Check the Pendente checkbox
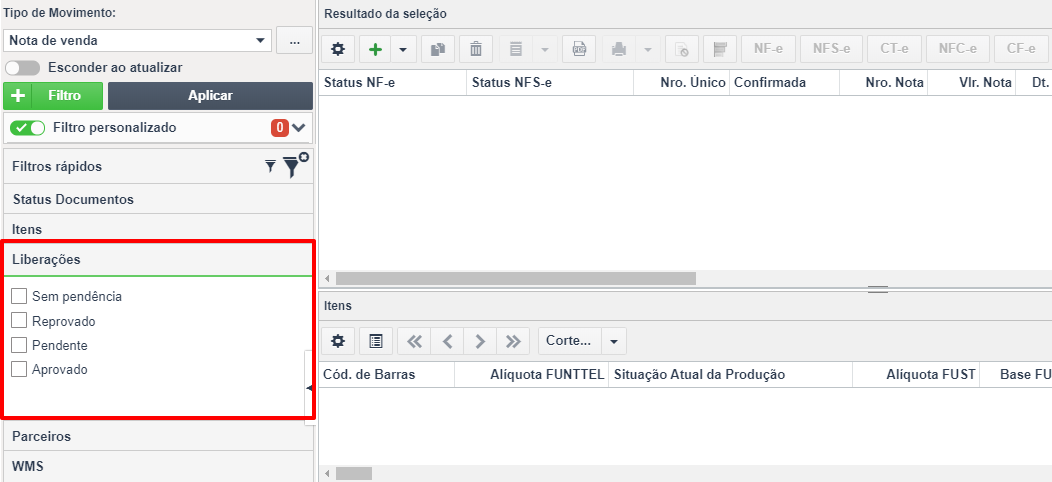The width and height of the screenshot is (1052, 482). pos(19,346)
